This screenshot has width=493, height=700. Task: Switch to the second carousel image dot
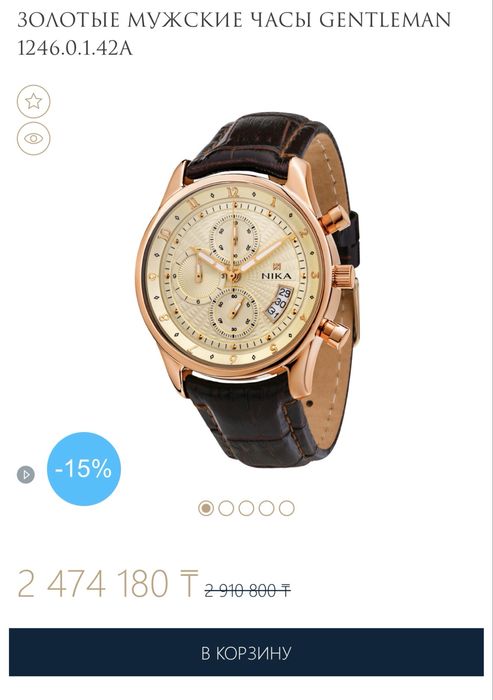tap(226, 508)
